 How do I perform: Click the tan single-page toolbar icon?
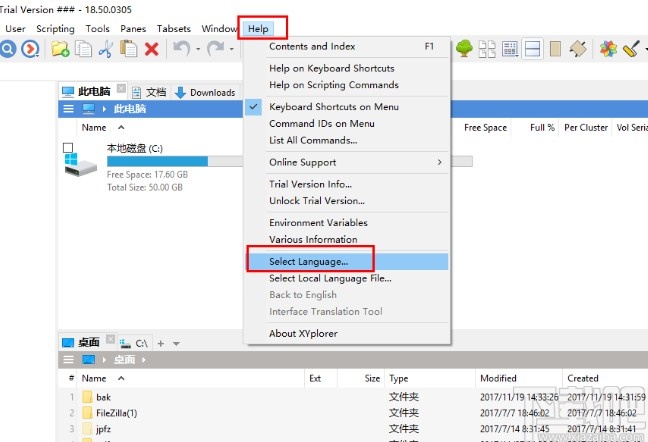[555, 49]
